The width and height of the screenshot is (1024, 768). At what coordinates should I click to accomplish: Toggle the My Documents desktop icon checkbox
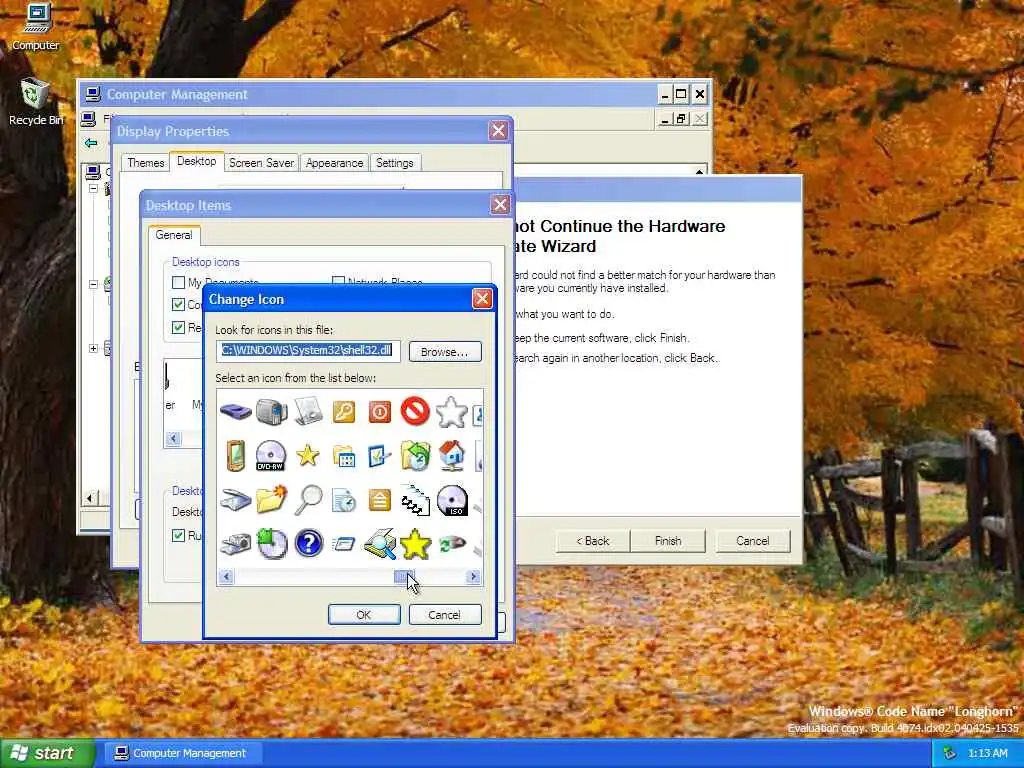(x=178, y=283)
